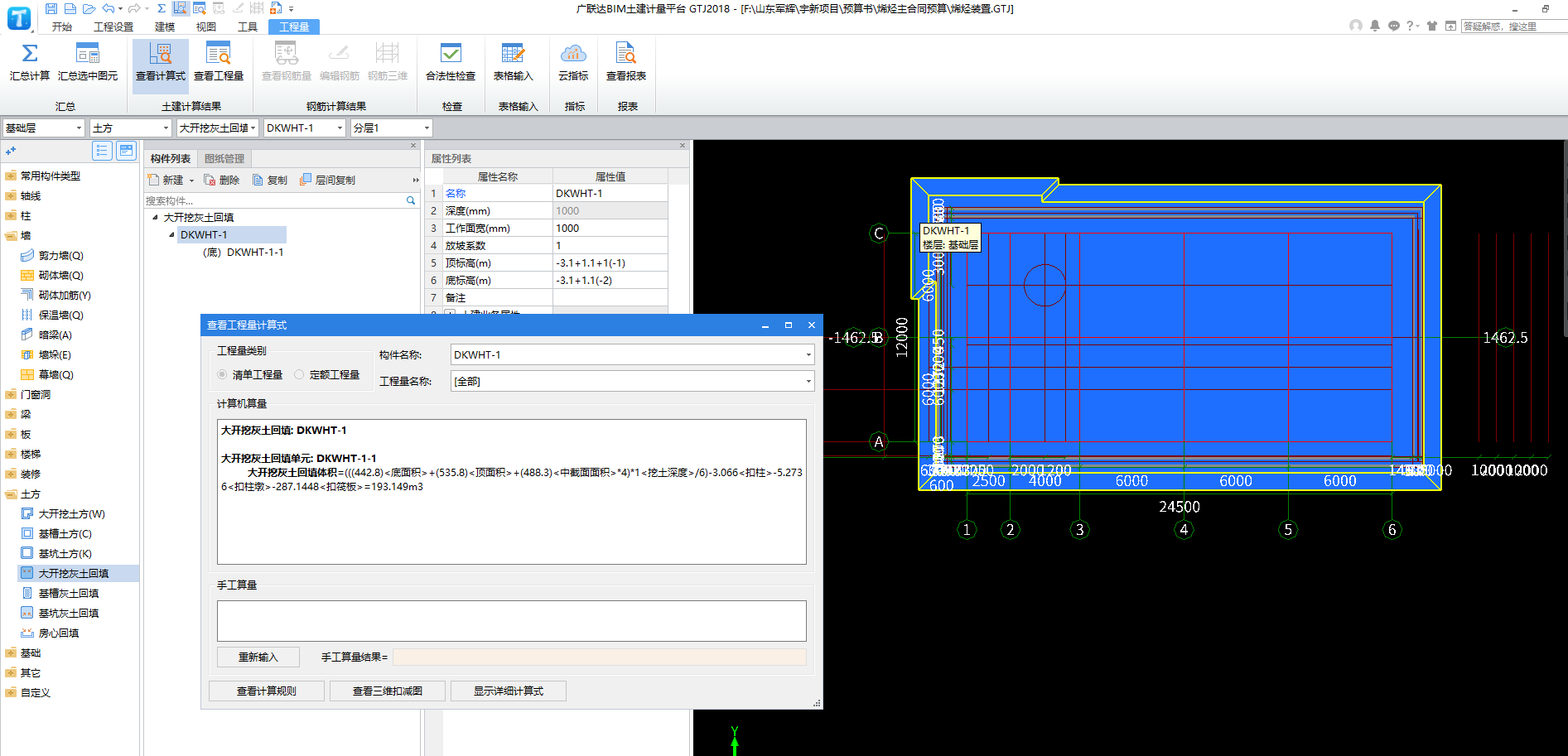This screenshot has width=1568, height=756.
Task: Select the (底) DKWHT-1-1 tree row
Action: coord(244,252)
